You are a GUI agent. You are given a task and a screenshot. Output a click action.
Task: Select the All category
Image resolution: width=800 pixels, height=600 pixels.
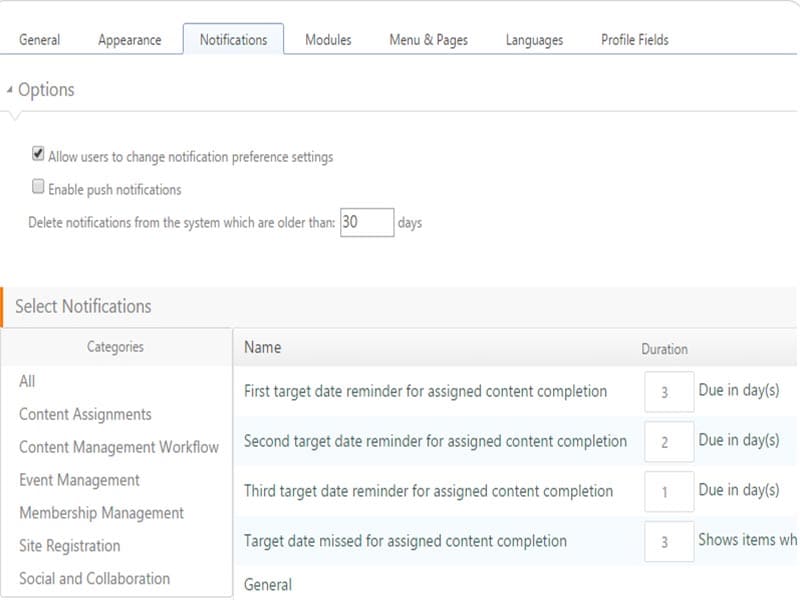(27, 381)
